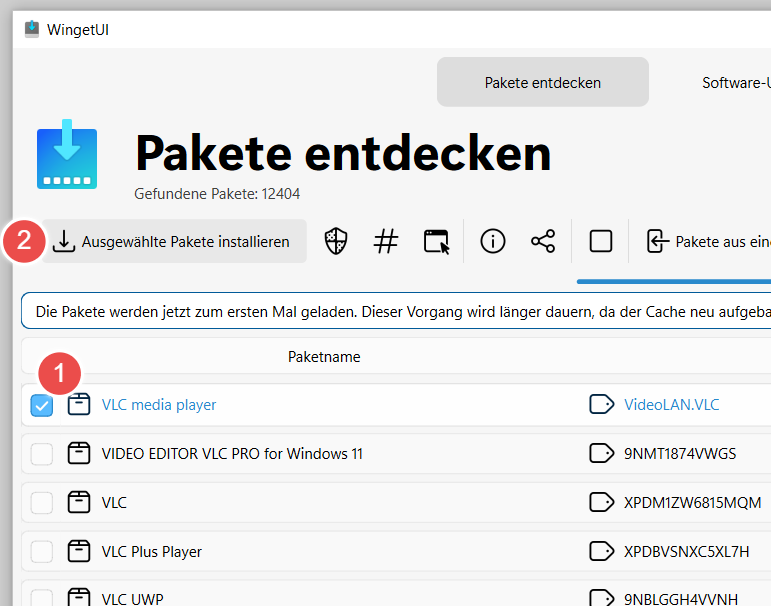
Task: Click 9NBLGGH4VVNH package ID
Action: [681, 599]
